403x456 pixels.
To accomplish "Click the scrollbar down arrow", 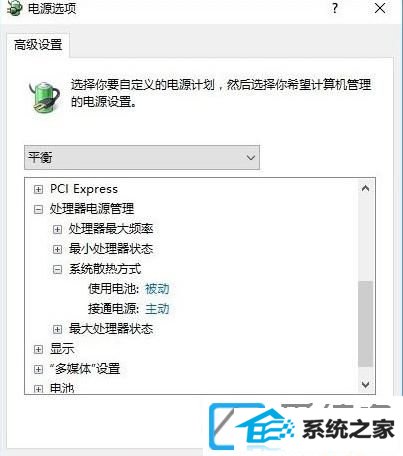I will coord(365,384).
